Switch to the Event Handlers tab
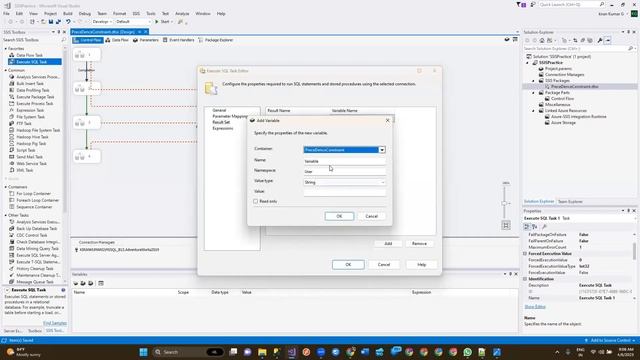Viewport: 640px width, 360px height. coord(178,40)
